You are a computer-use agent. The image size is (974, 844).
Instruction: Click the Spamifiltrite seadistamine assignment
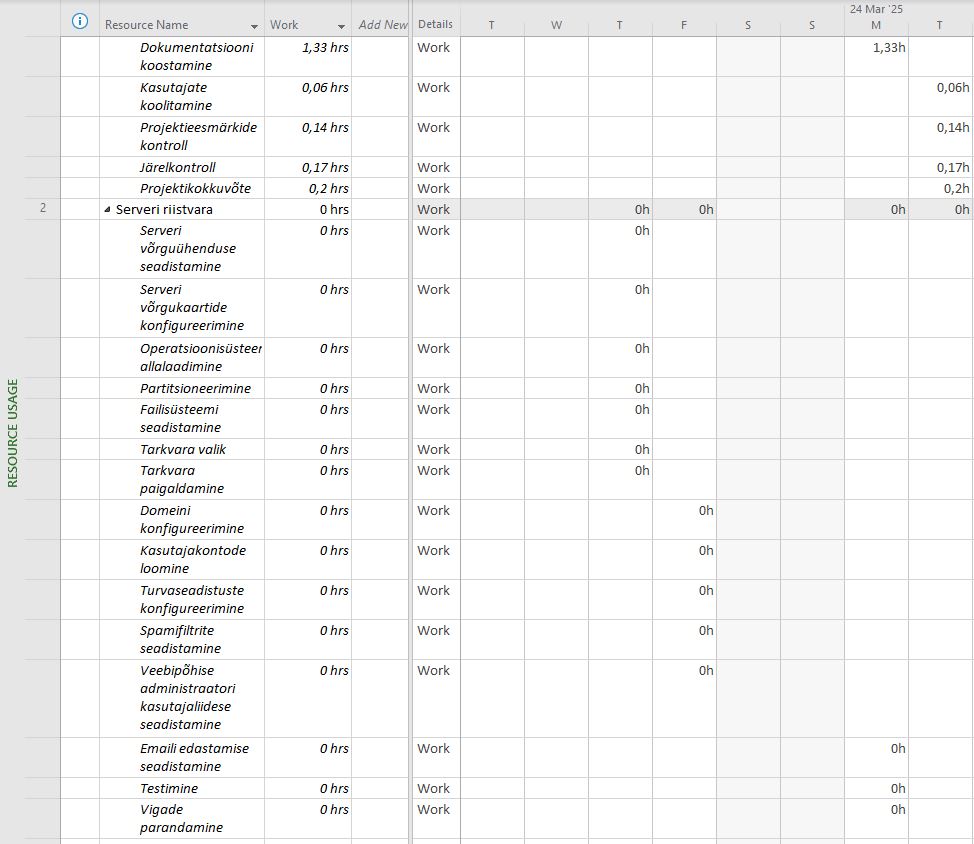tap(181, 639)
